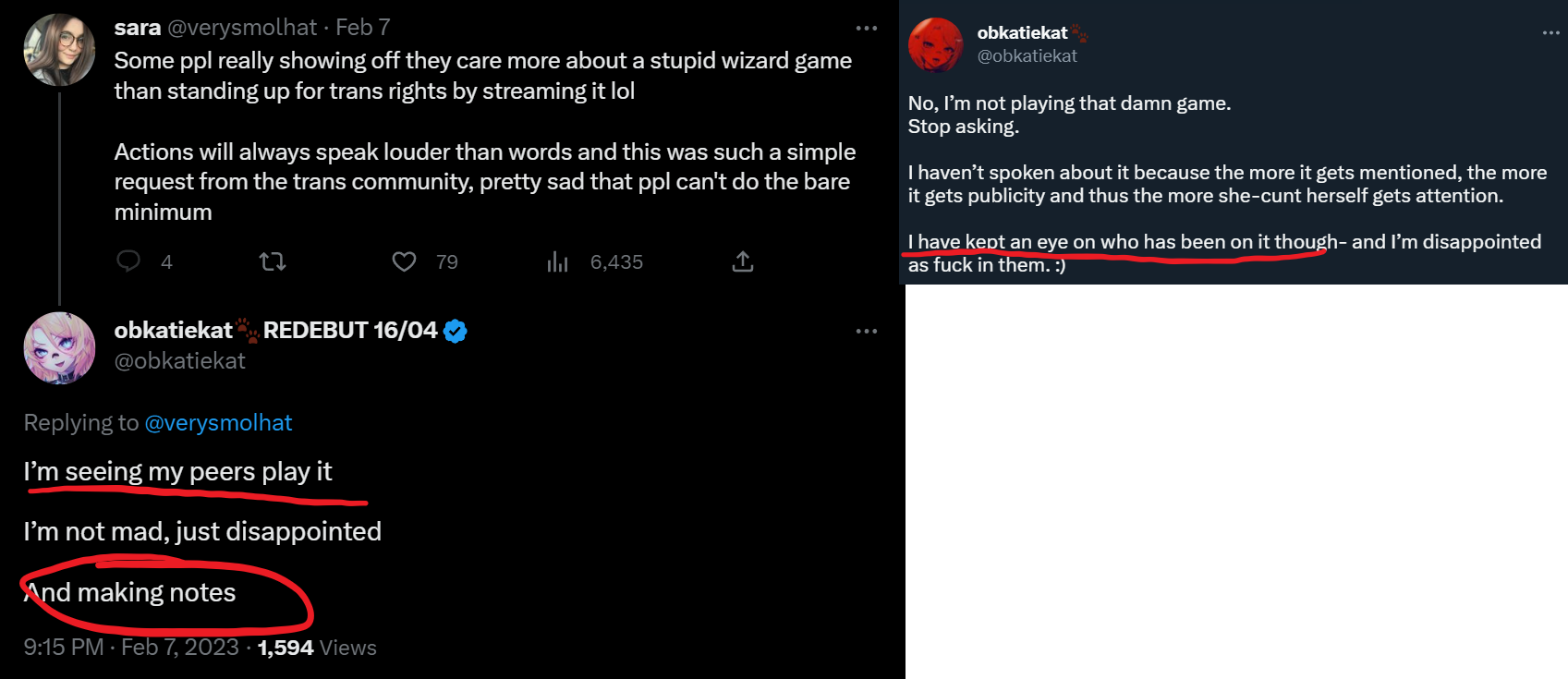Open the three-dot menu on obkatiekat's reply

[867, 331]
